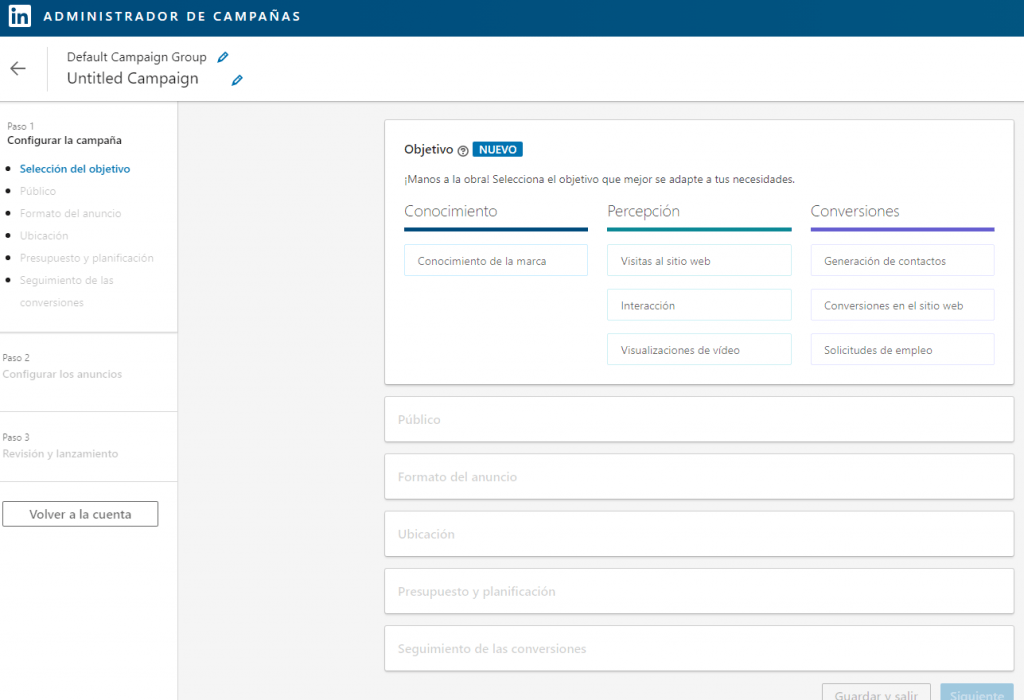Choose Visualizaciones de vídeo objective
This screenshot has width=1024, height=700.
coord(699,349)
